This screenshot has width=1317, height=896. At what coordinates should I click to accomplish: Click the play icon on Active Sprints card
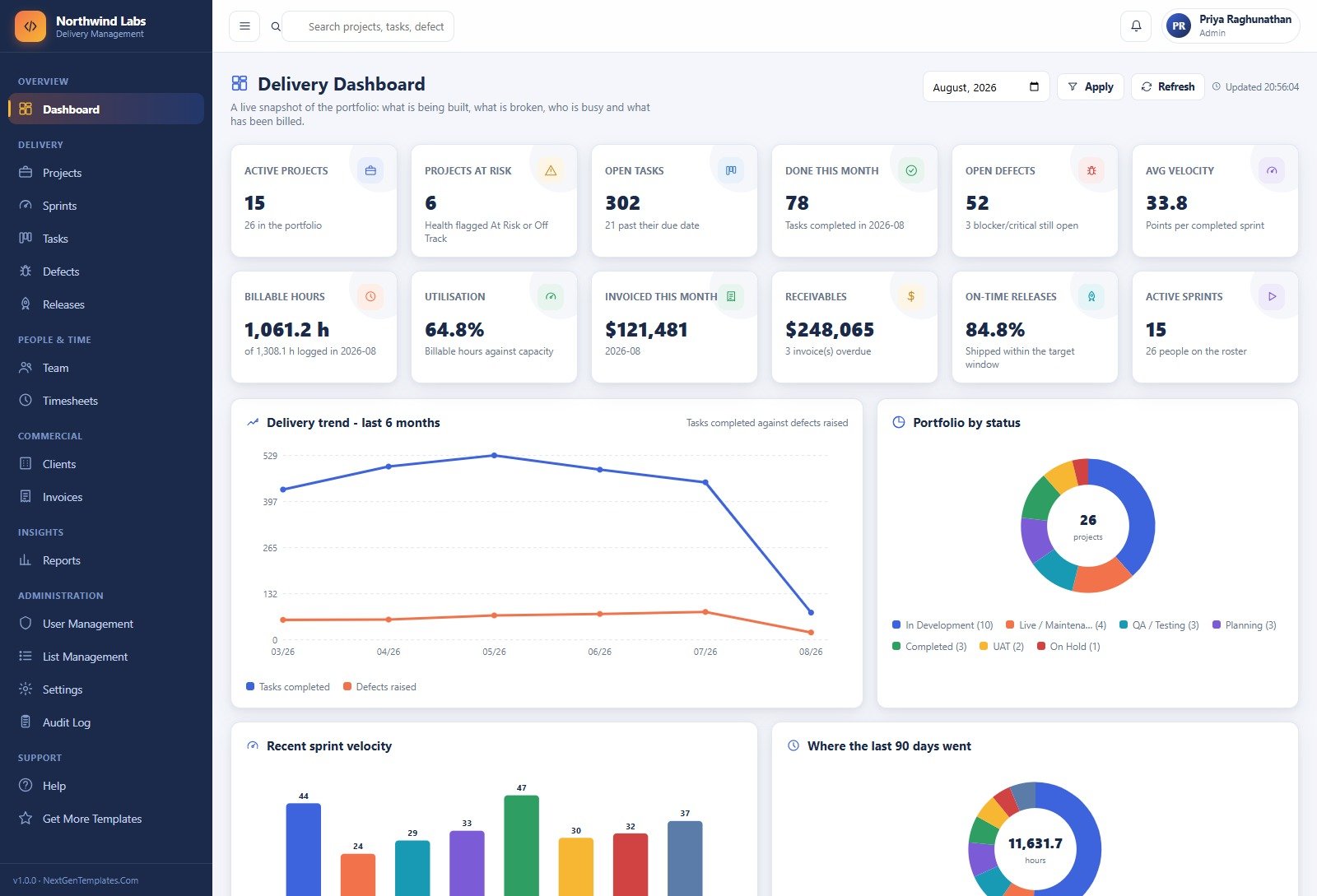coord(1272,296)
